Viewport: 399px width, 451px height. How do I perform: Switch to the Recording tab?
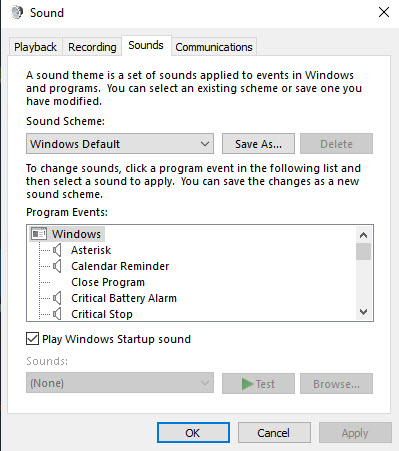(92, 47)
